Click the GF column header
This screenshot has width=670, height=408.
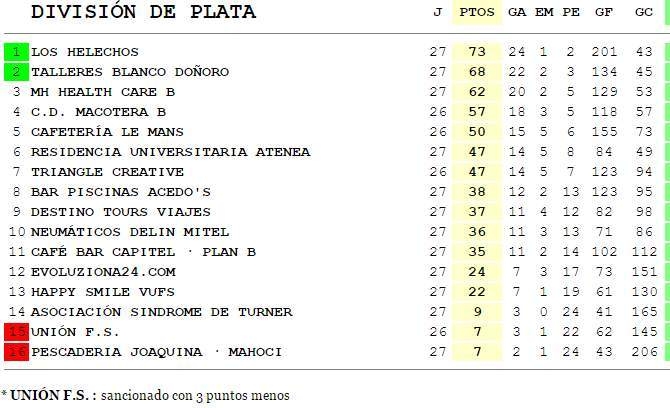click(604, 13)
